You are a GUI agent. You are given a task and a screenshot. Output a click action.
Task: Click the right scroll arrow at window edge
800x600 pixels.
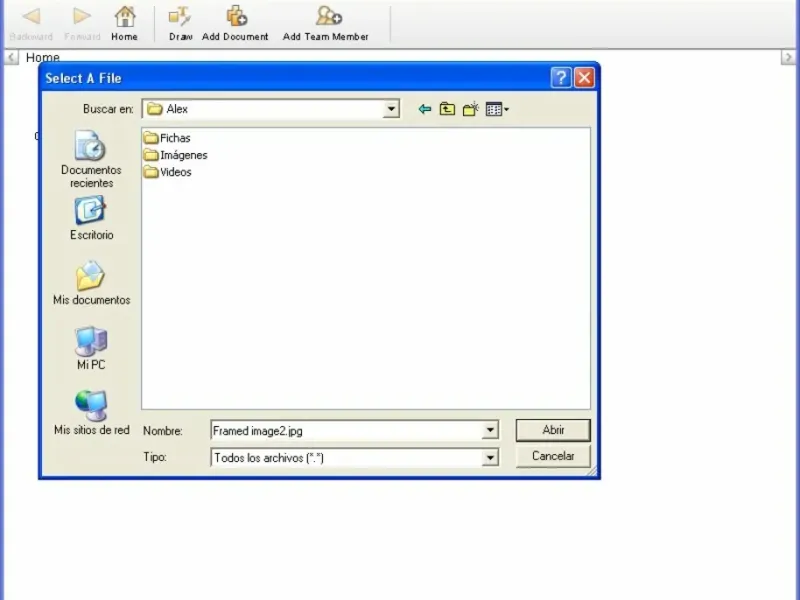[x=788, y=57]
